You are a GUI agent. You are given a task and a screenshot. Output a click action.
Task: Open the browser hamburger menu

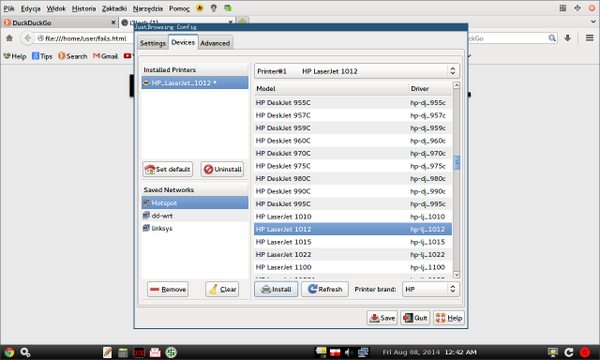[x=589, y=38]
